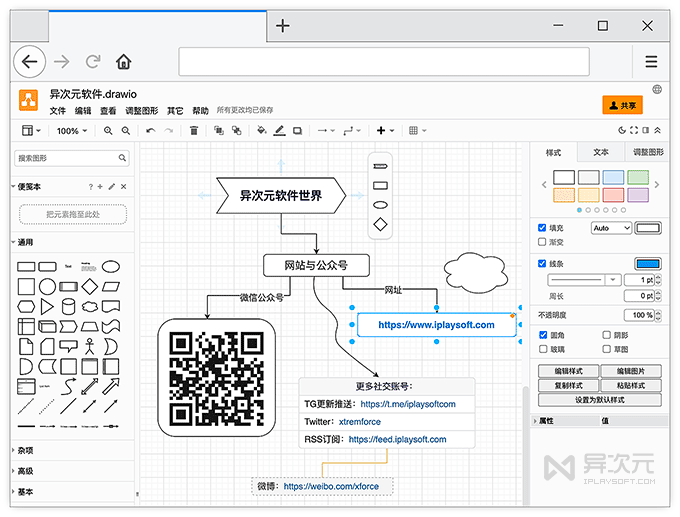680x517 pixels.
Task: Collapse the toolbar with double chevron icon
Action: pos(658,130)
